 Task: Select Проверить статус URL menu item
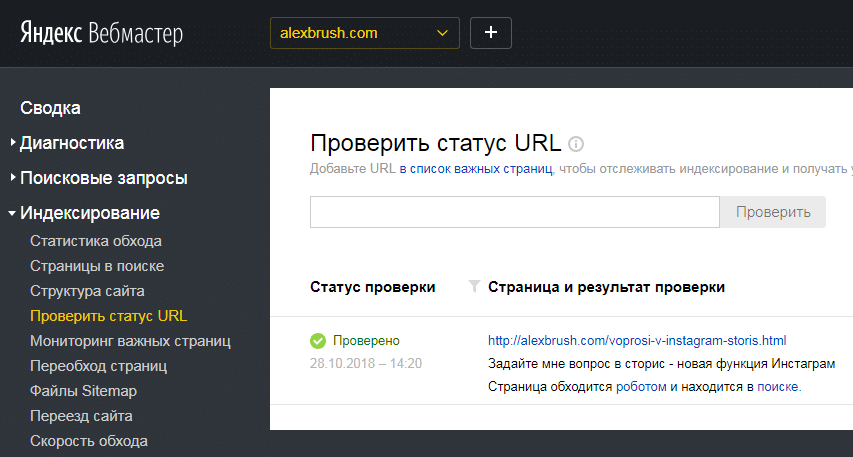point(108,316)
